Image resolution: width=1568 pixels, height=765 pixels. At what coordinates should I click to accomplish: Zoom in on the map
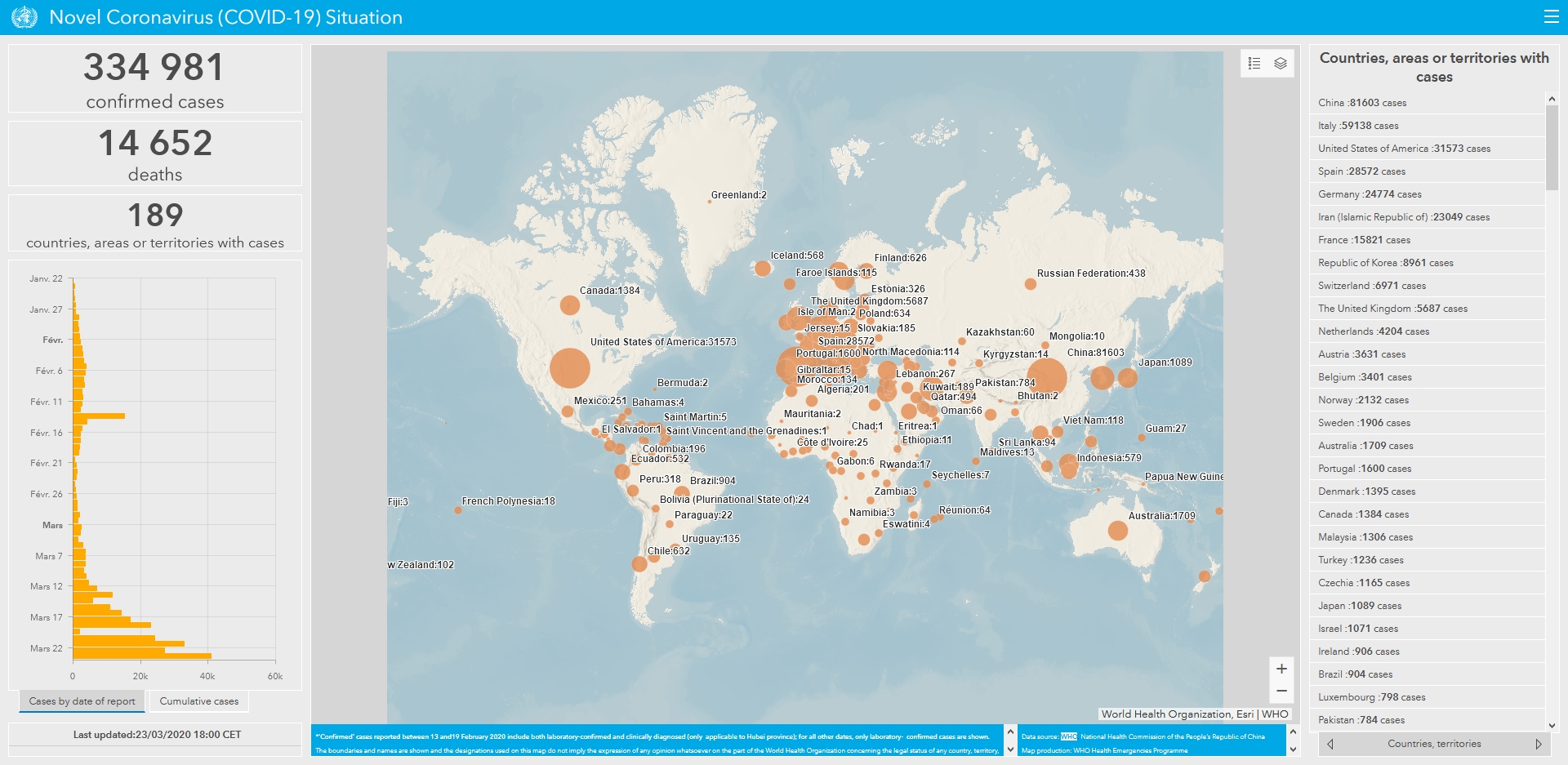pos(1281,669)
